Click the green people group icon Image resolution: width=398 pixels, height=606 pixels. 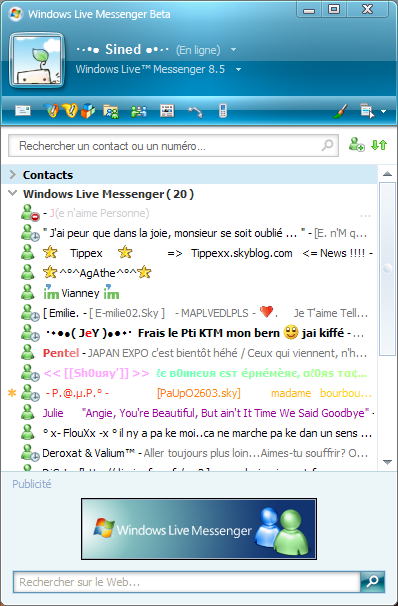pyautogui.click(x=138, y=111)
